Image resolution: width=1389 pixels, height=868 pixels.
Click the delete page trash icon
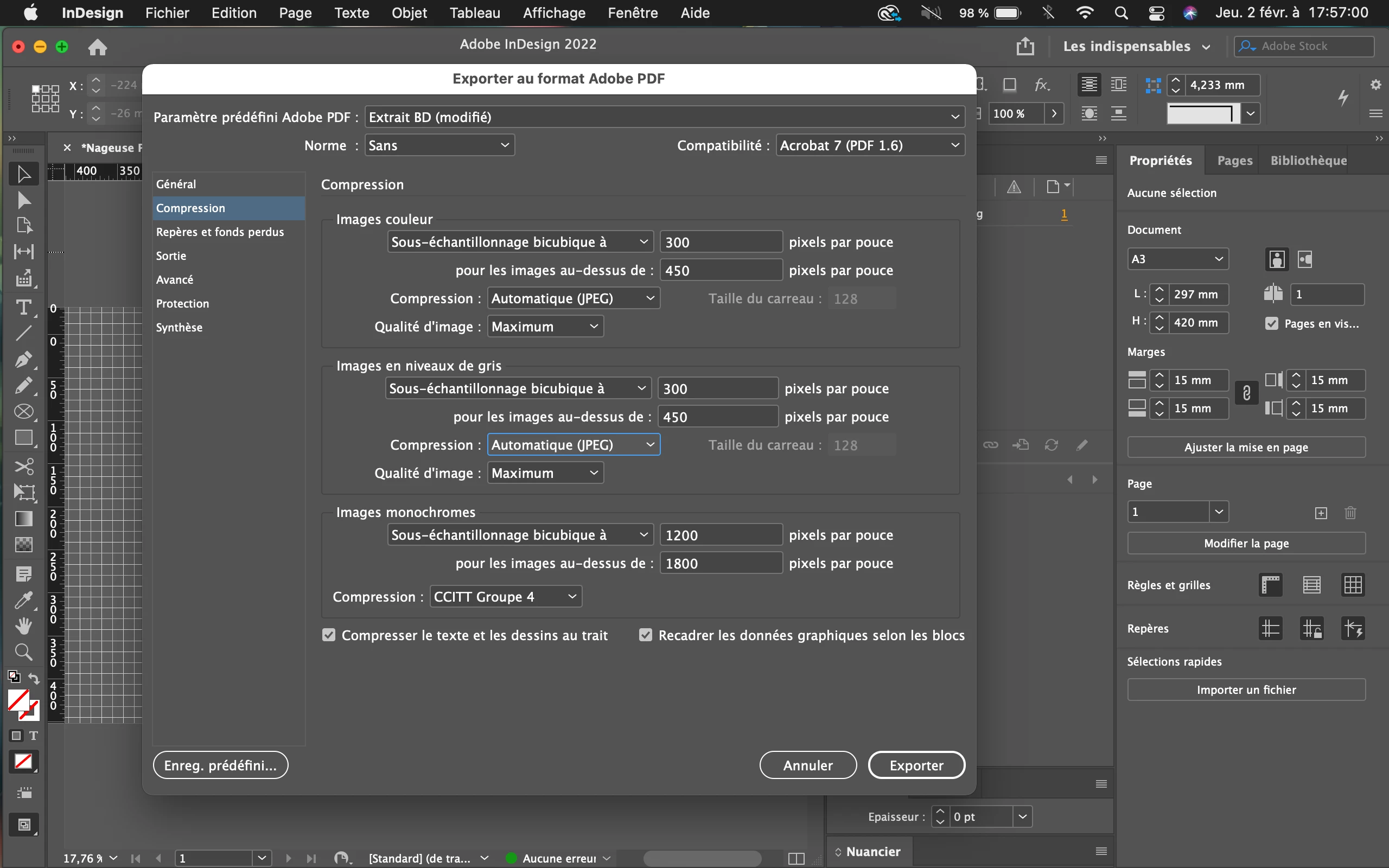pos(1350,513)
